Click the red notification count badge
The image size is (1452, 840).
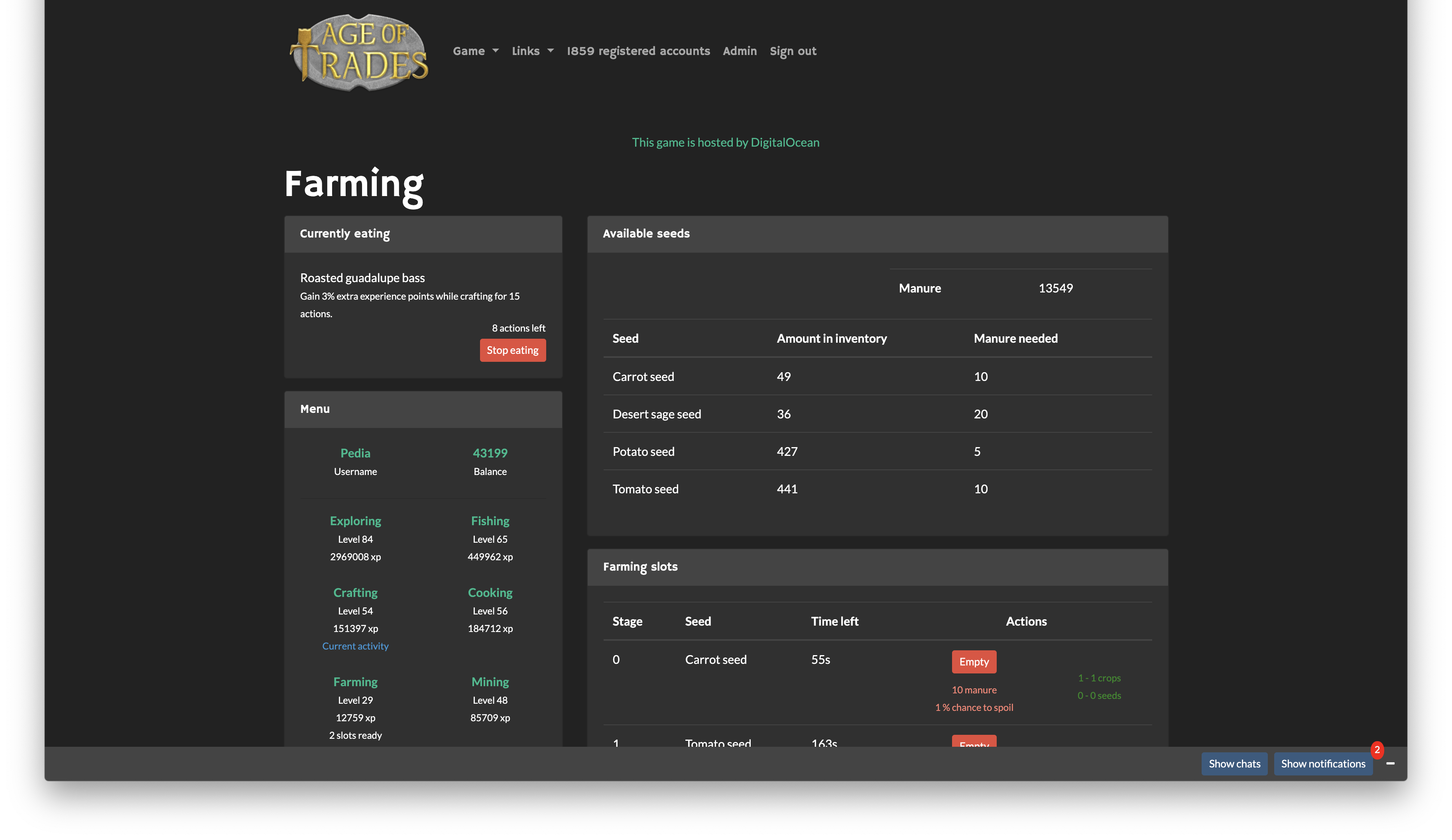[1377, 750]
